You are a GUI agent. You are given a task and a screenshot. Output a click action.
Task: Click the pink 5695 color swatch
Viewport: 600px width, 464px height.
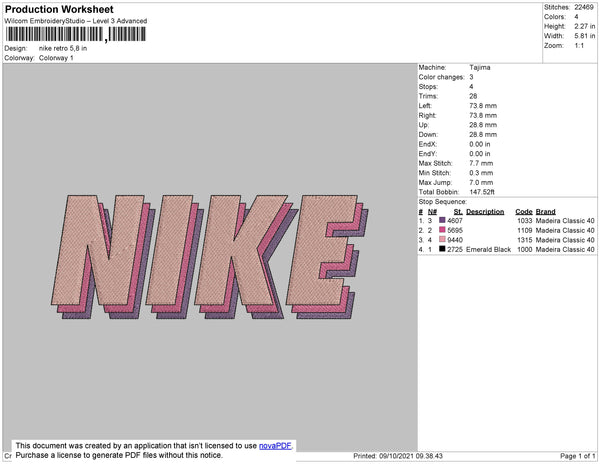tap(442, 230)
